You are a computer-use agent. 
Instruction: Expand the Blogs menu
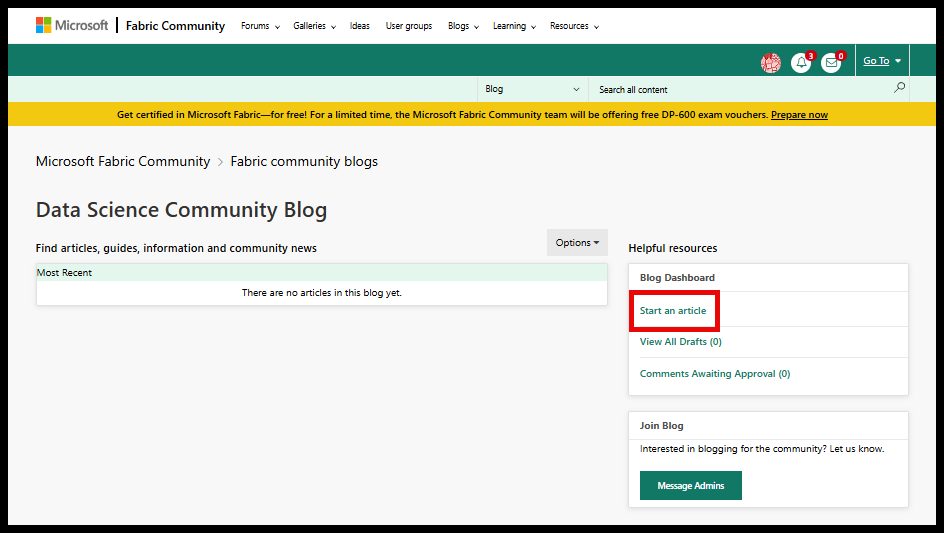coord(463,26)
